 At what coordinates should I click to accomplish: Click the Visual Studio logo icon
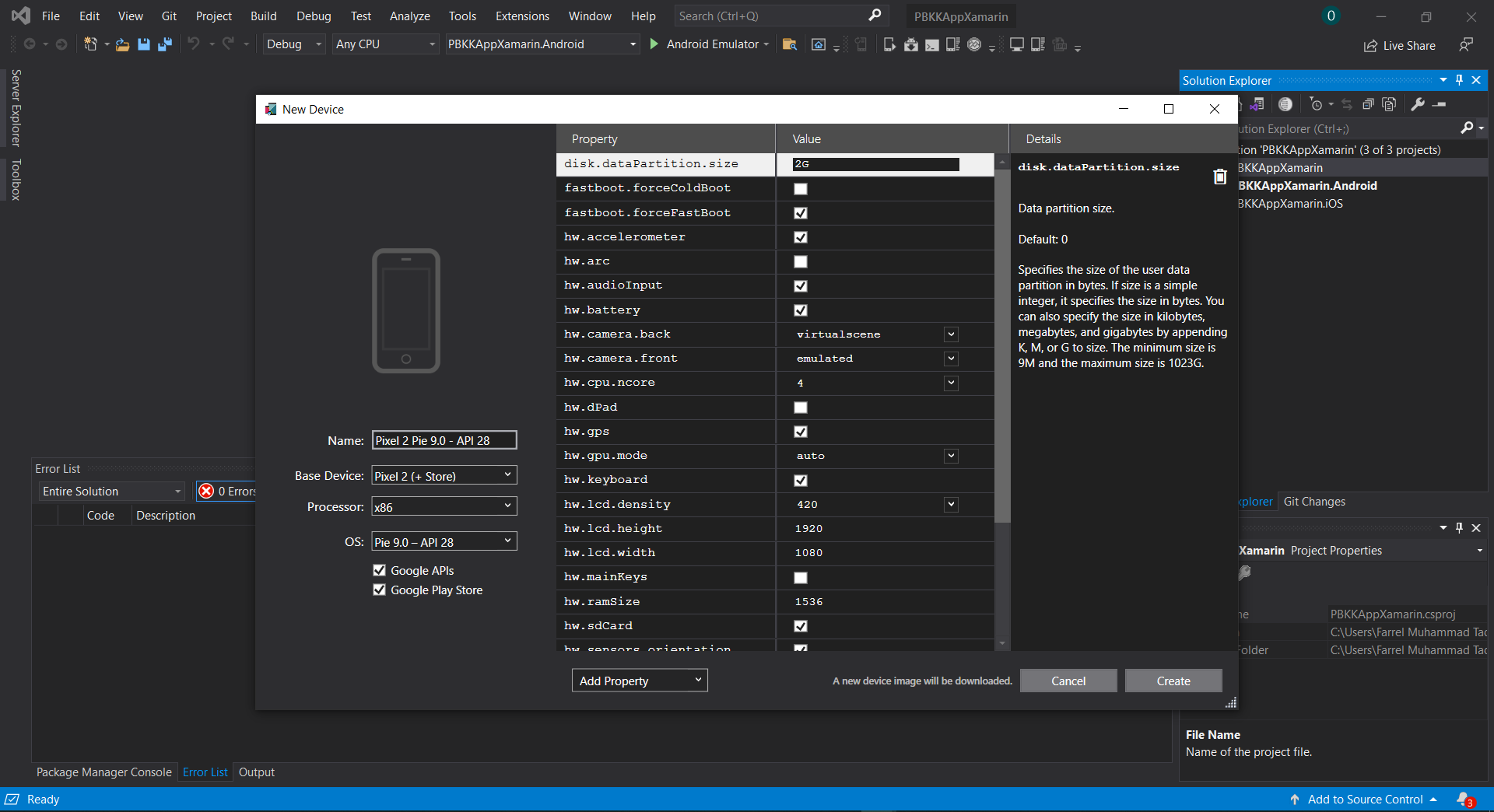tap(21, 15)
